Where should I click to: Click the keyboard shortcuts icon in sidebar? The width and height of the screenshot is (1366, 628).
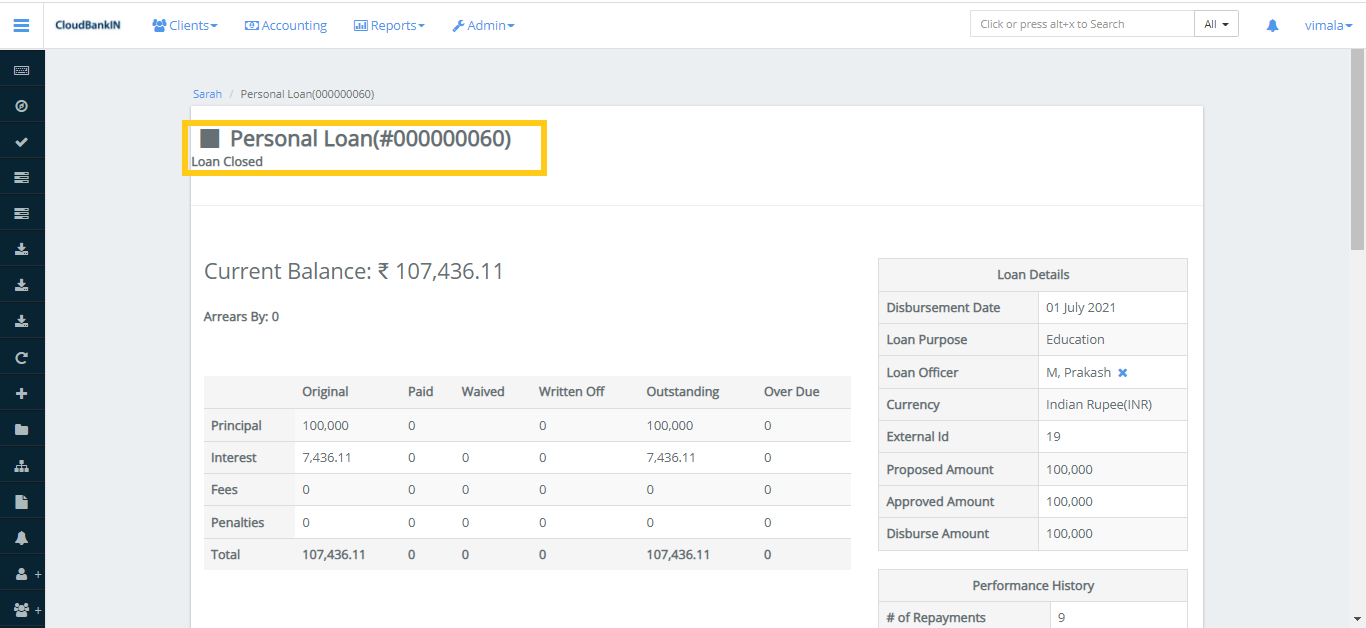21,68
